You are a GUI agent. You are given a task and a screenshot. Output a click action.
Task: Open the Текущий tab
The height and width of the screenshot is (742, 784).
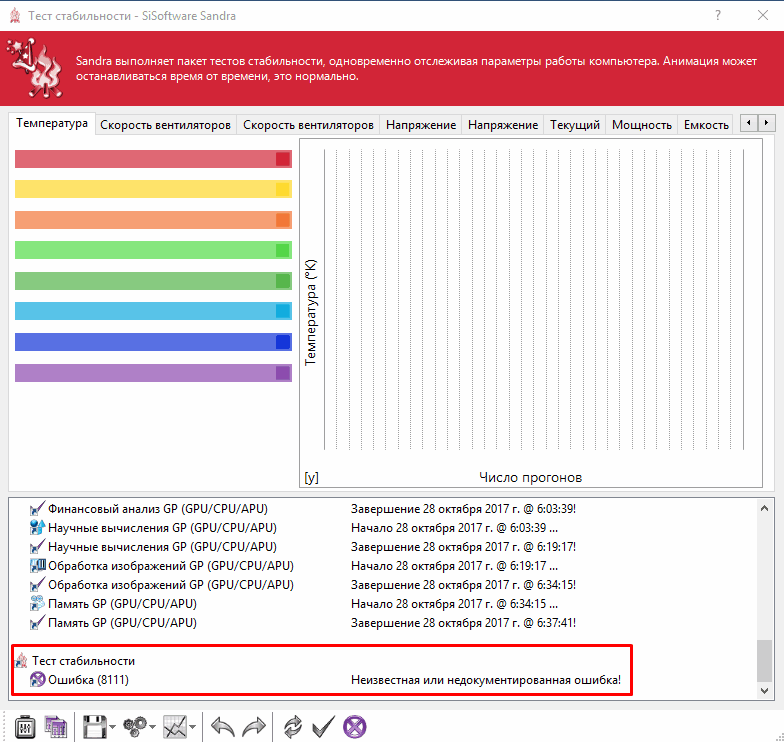click(x=575, y=125)
